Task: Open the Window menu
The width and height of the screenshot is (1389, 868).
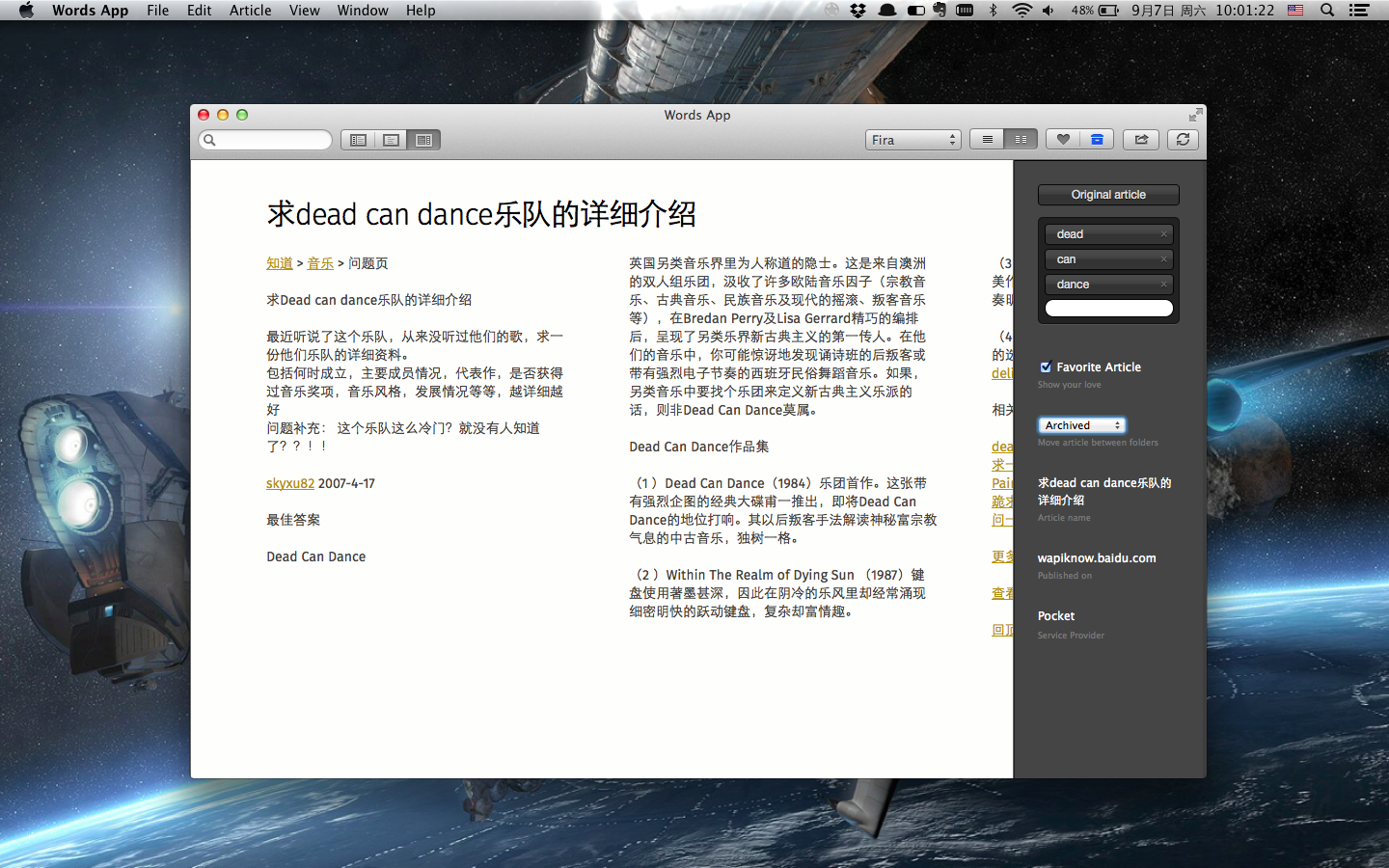Action: [x=363, y=11]
